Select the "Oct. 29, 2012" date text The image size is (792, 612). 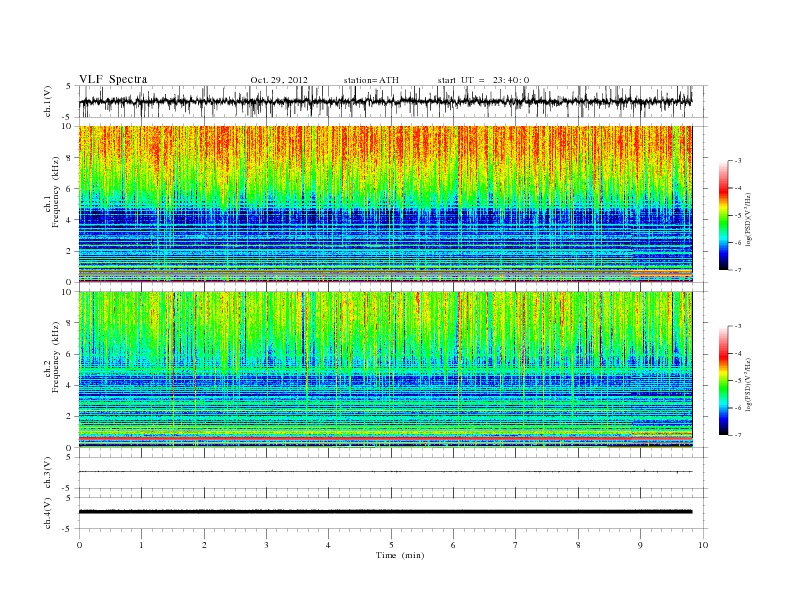279,80
